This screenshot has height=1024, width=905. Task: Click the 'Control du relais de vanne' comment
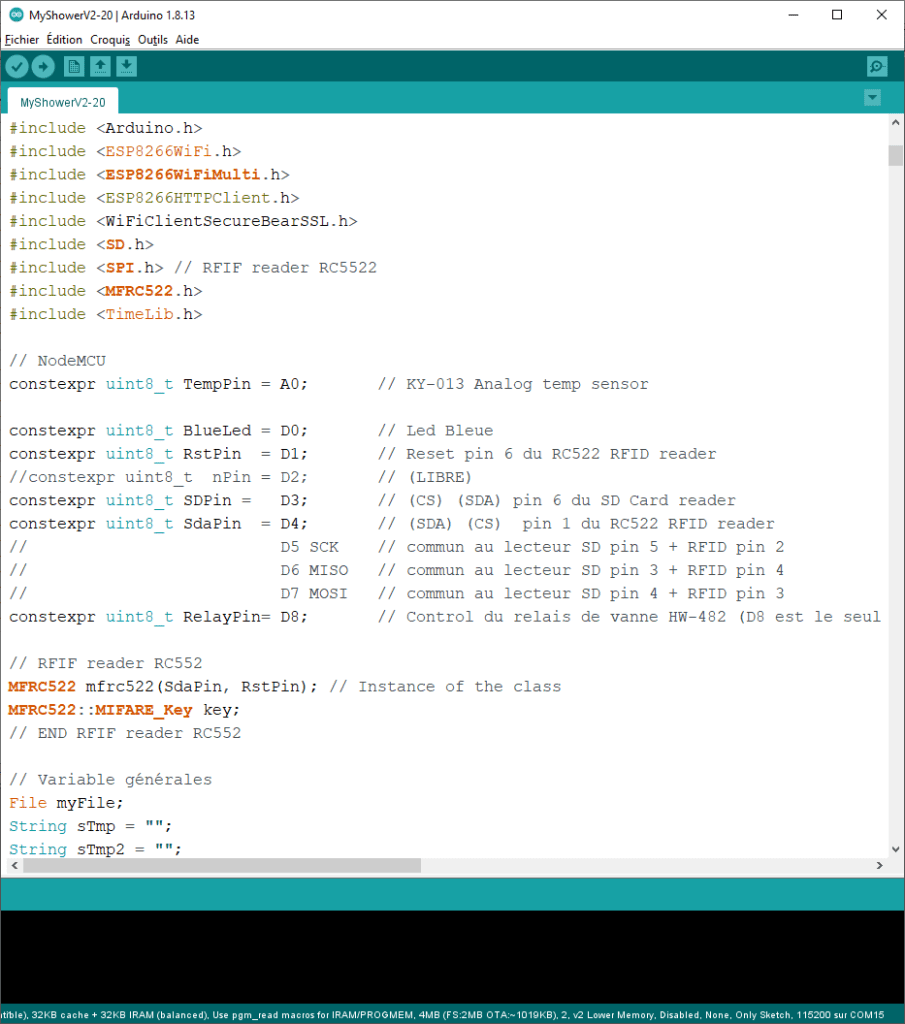click(x=629, y=616)
